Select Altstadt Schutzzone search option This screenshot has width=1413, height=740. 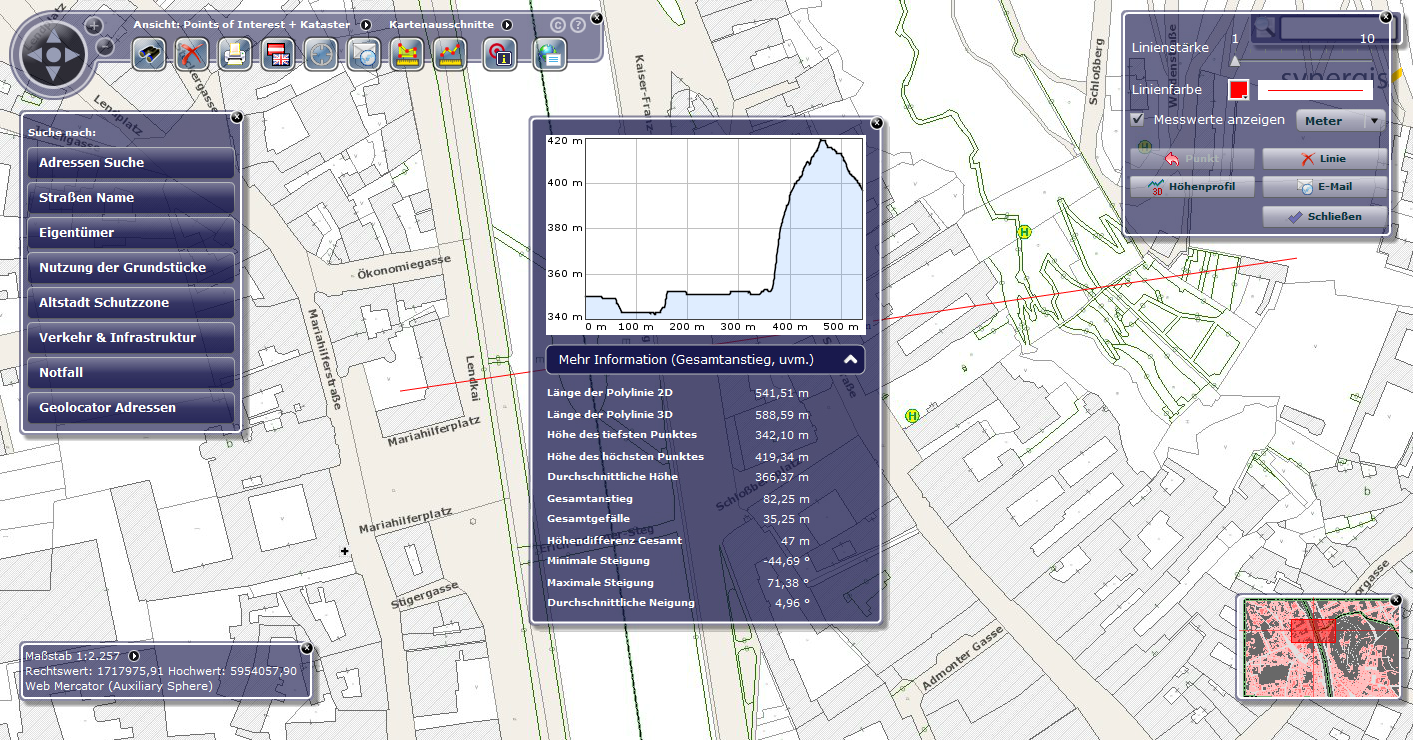(x=131, y=303)
